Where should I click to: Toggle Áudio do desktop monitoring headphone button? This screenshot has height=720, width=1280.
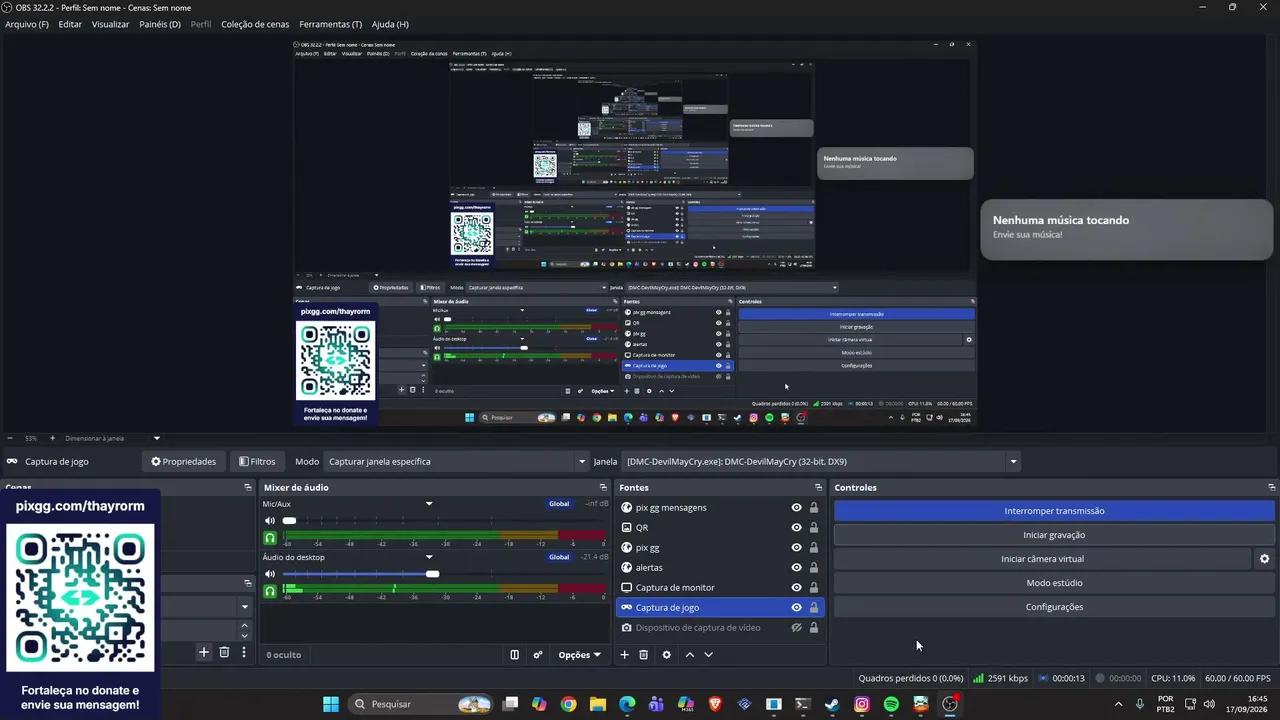[x=269, y=591]
